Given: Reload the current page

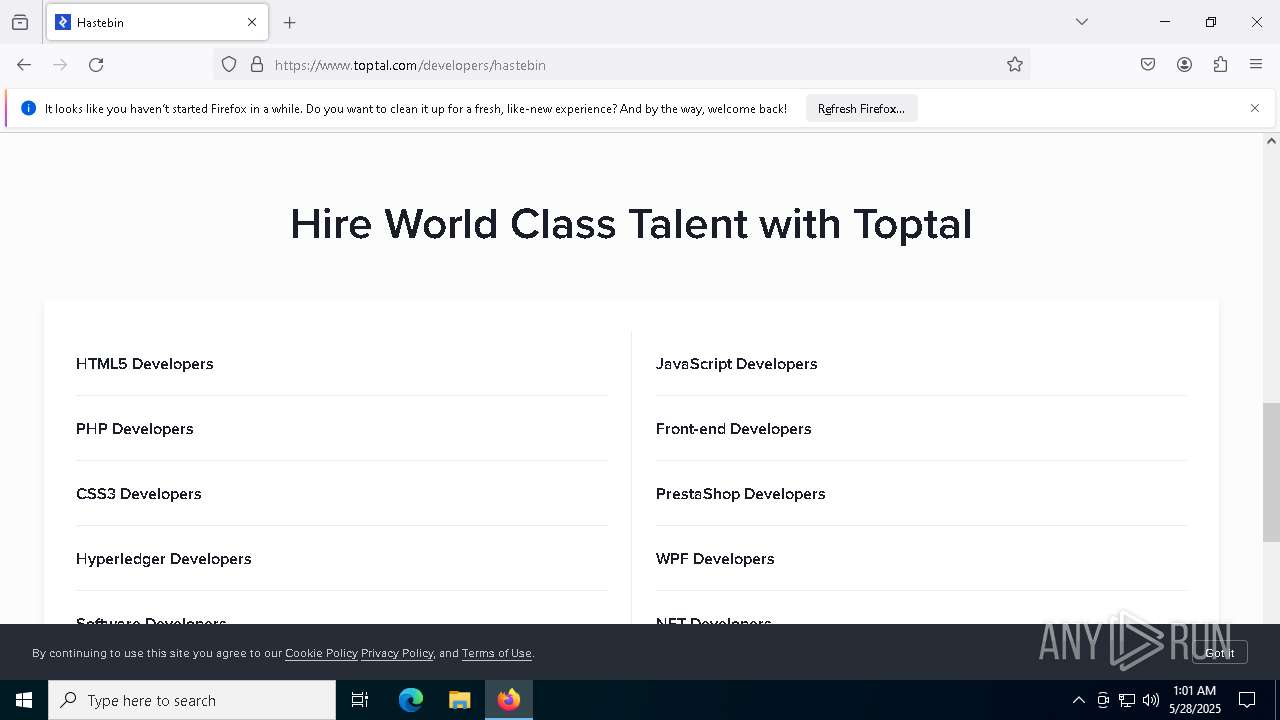Looking at the screenshot, I should tap(96, 65).
